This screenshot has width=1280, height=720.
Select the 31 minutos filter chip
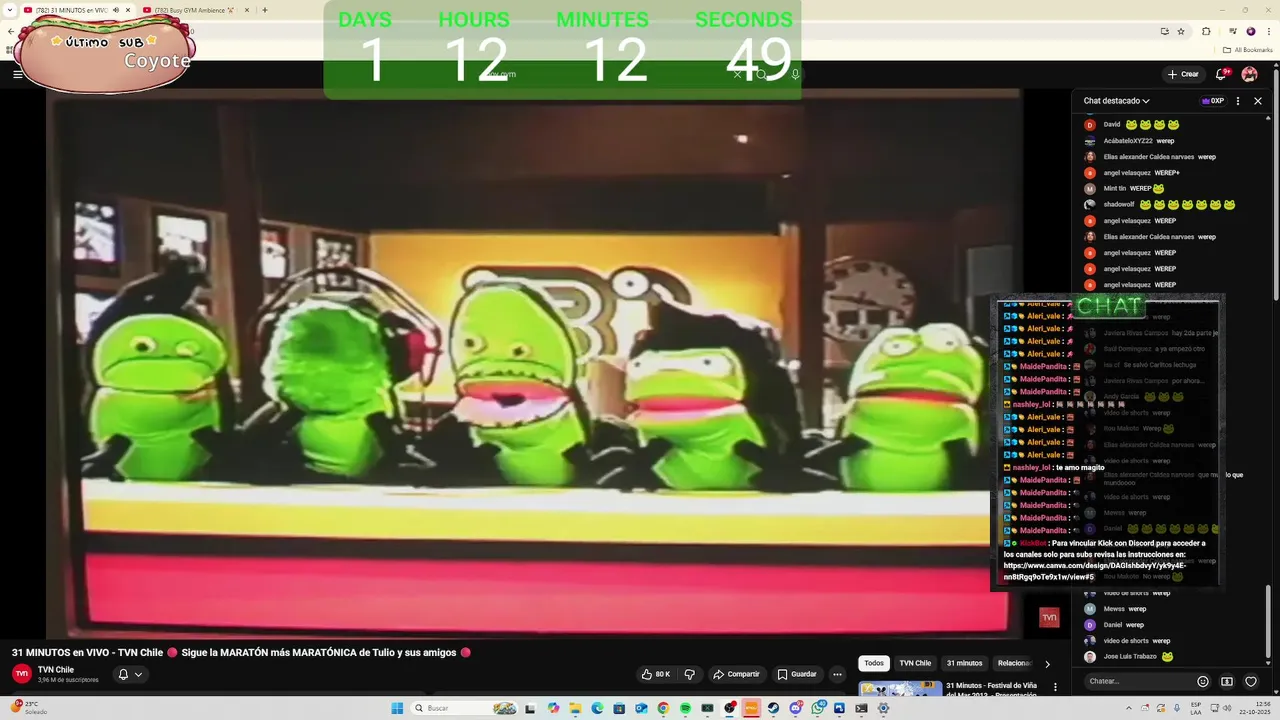pyautogui.click(x=964, y=663)
